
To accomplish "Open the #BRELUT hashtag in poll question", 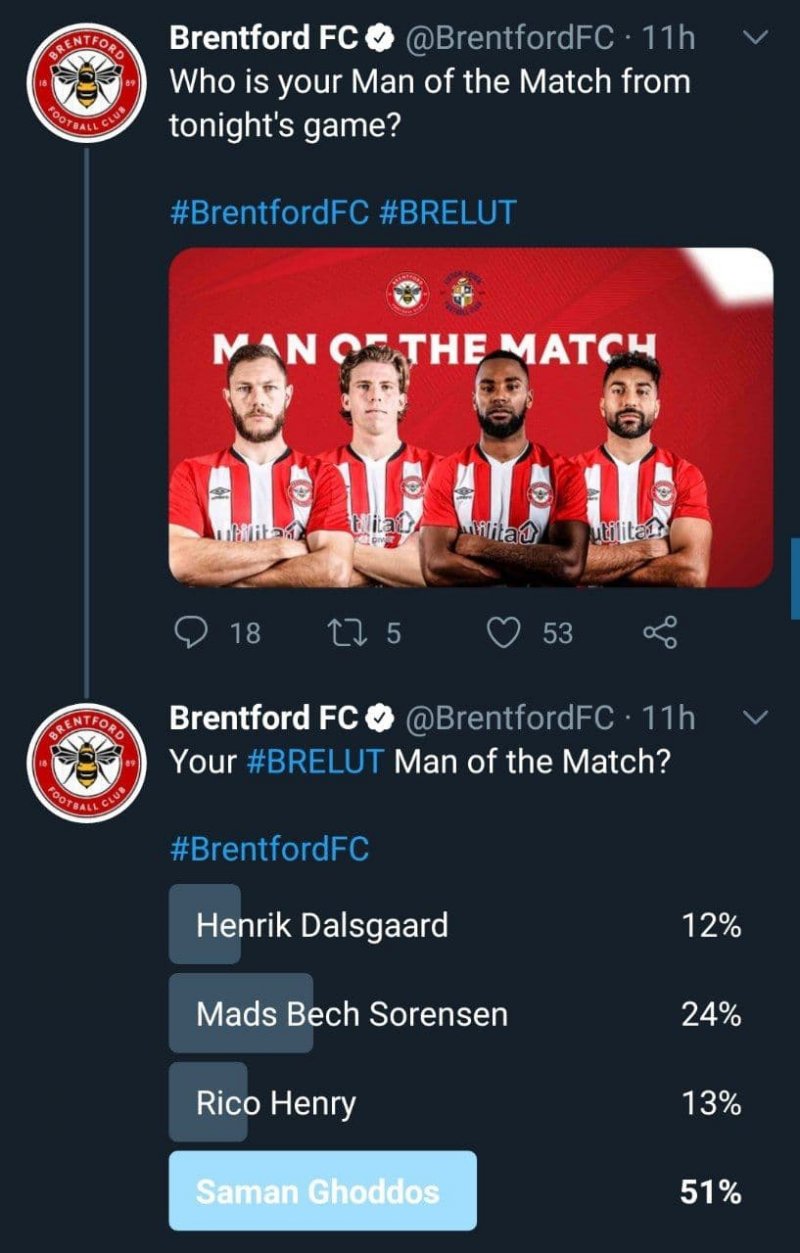I will (x=314, y=762).
